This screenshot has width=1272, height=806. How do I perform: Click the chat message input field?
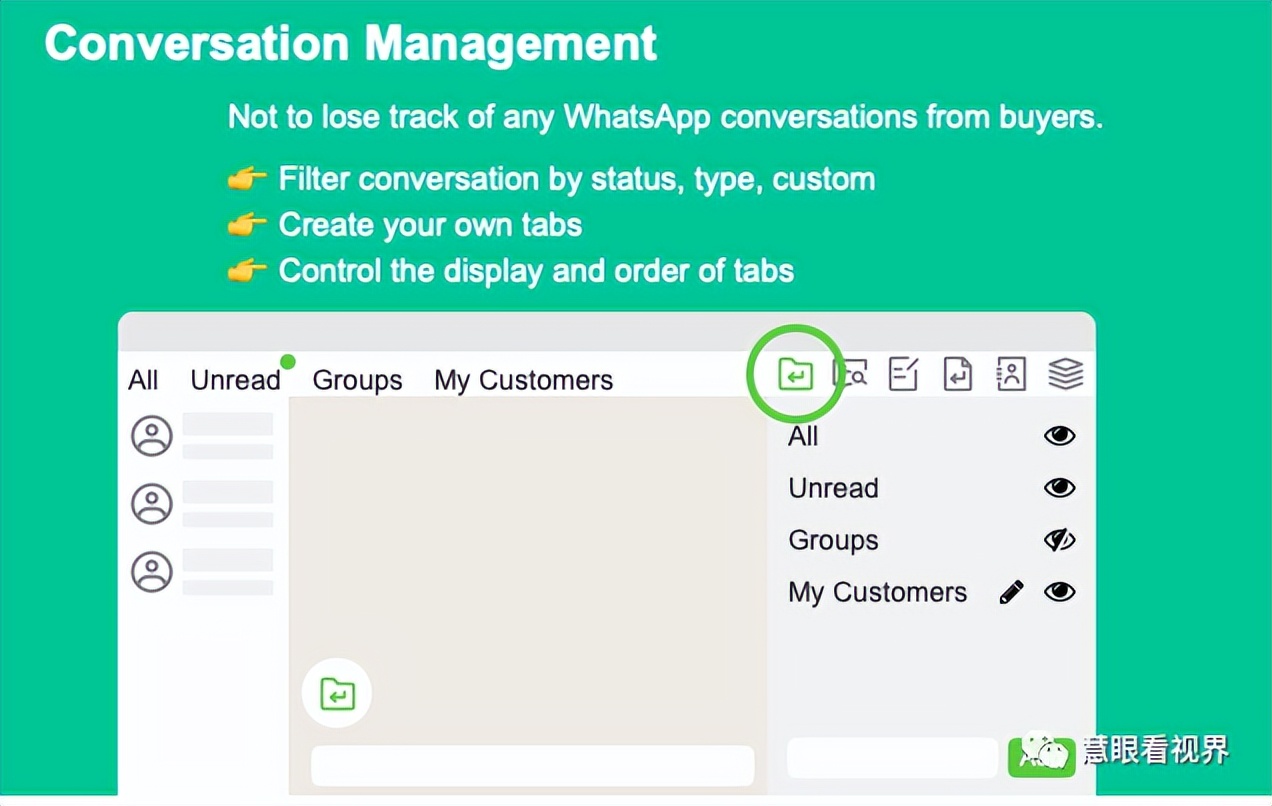(x=532, y=766)
